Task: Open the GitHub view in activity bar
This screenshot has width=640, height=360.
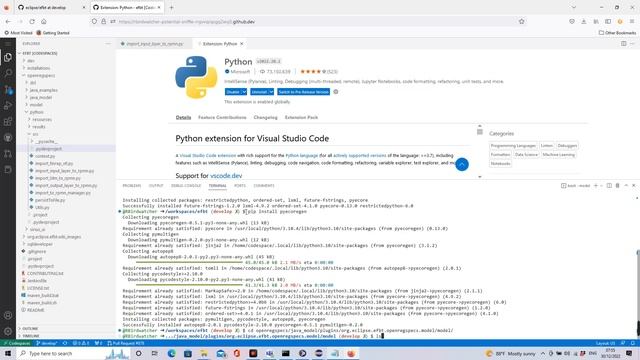Action: point(8,138)
